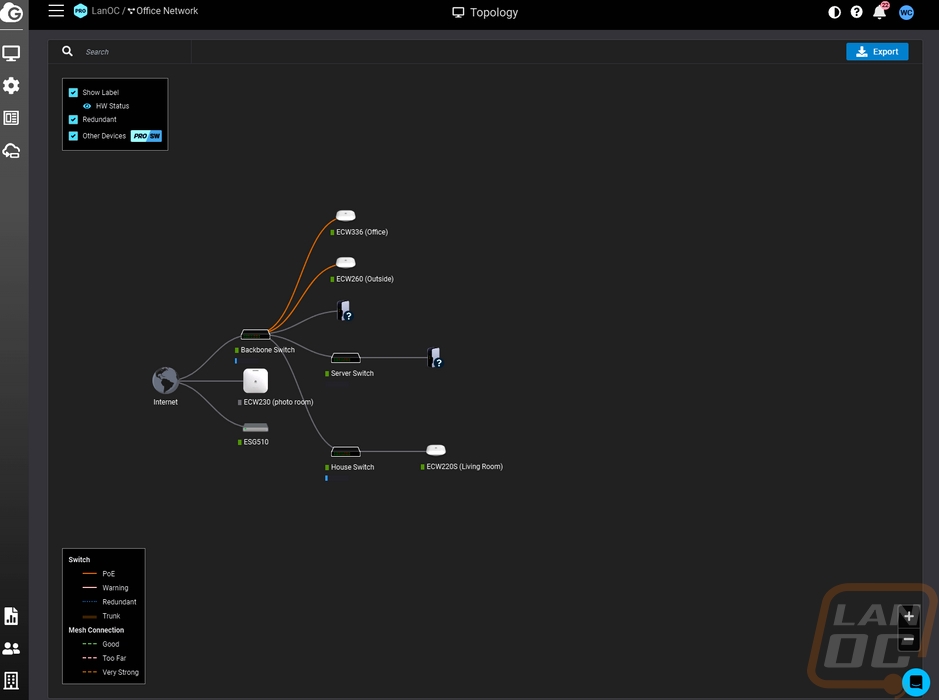
Task: Open the notifications bell
Action: coord(879,12)
